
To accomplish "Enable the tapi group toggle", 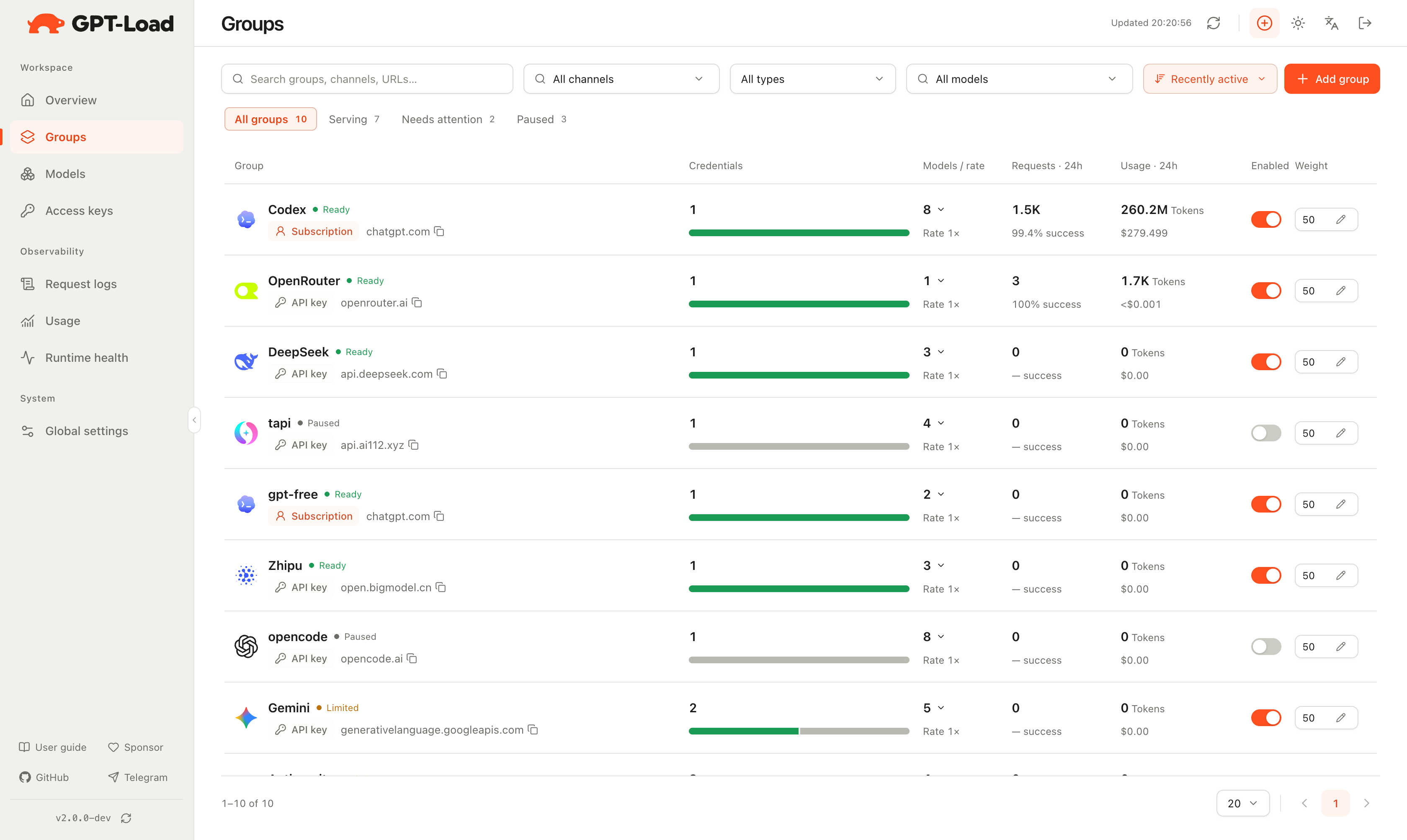I will (x=1266, y=433).
